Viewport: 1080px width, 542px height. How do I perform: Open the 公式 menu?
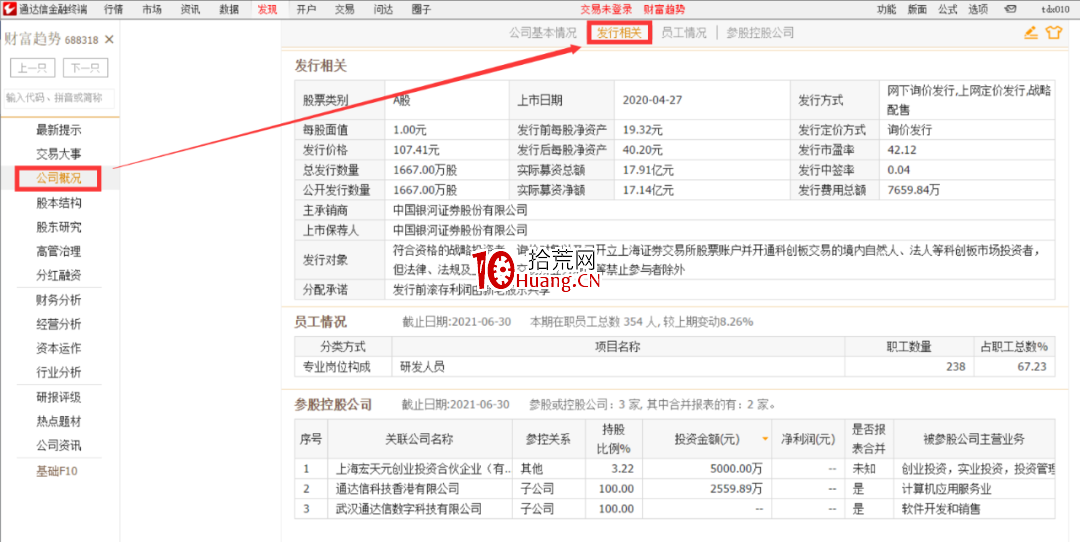(x=948, y=9)
